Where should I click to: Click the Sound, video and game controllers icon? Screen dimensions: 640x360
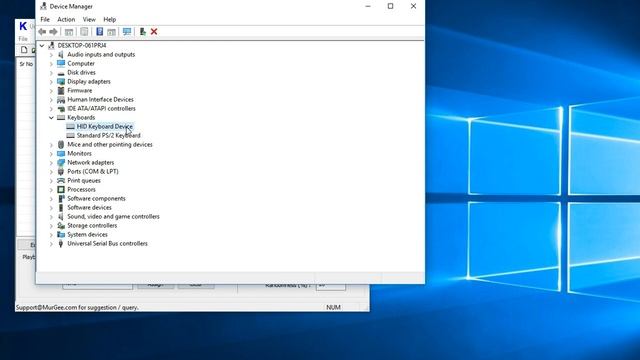pos(61,216)
